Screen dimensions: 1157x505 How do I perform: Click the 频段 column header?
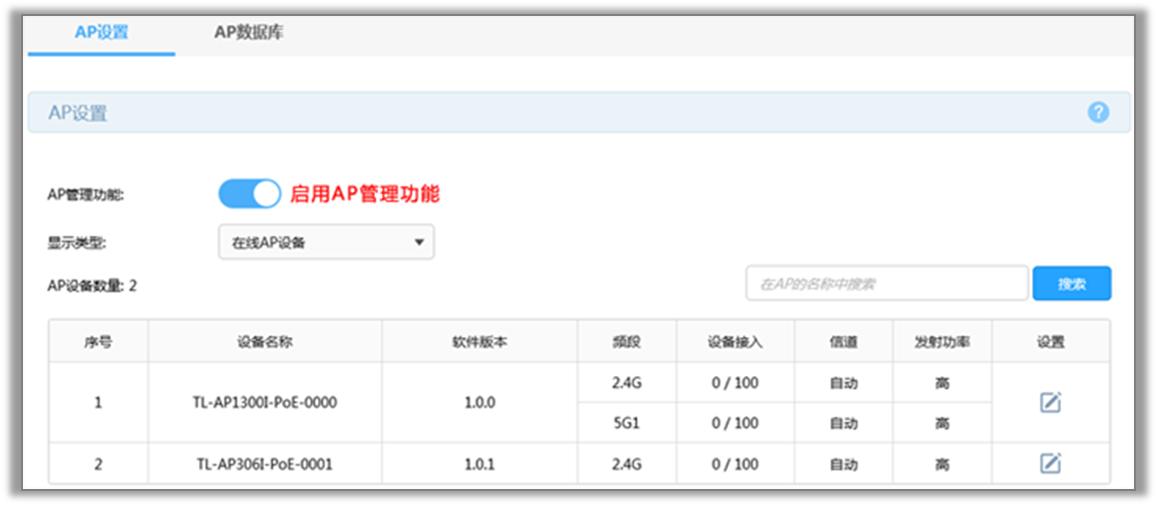coord(627,342)
